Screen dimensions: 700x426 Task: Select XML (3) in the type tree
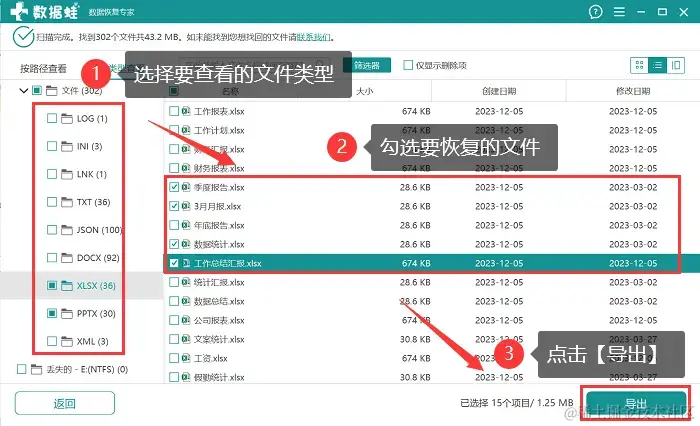pos(92,341)
